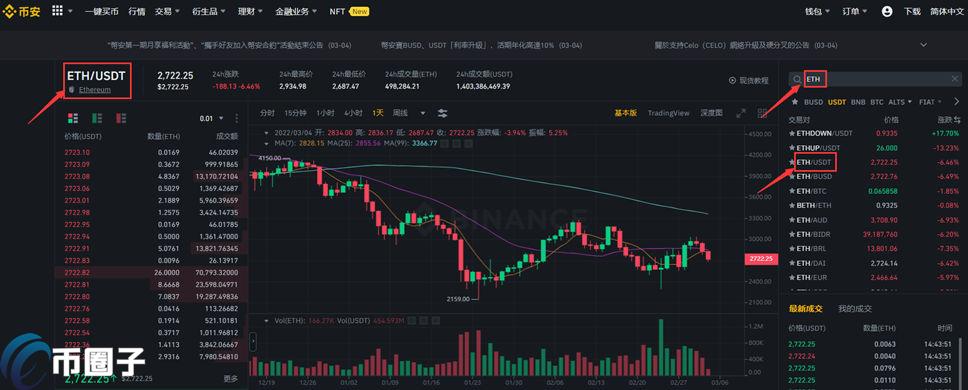Viewport: 968px width, 390px height.
Task: Open the 衍生品 menu
Action: coord(209,11)
